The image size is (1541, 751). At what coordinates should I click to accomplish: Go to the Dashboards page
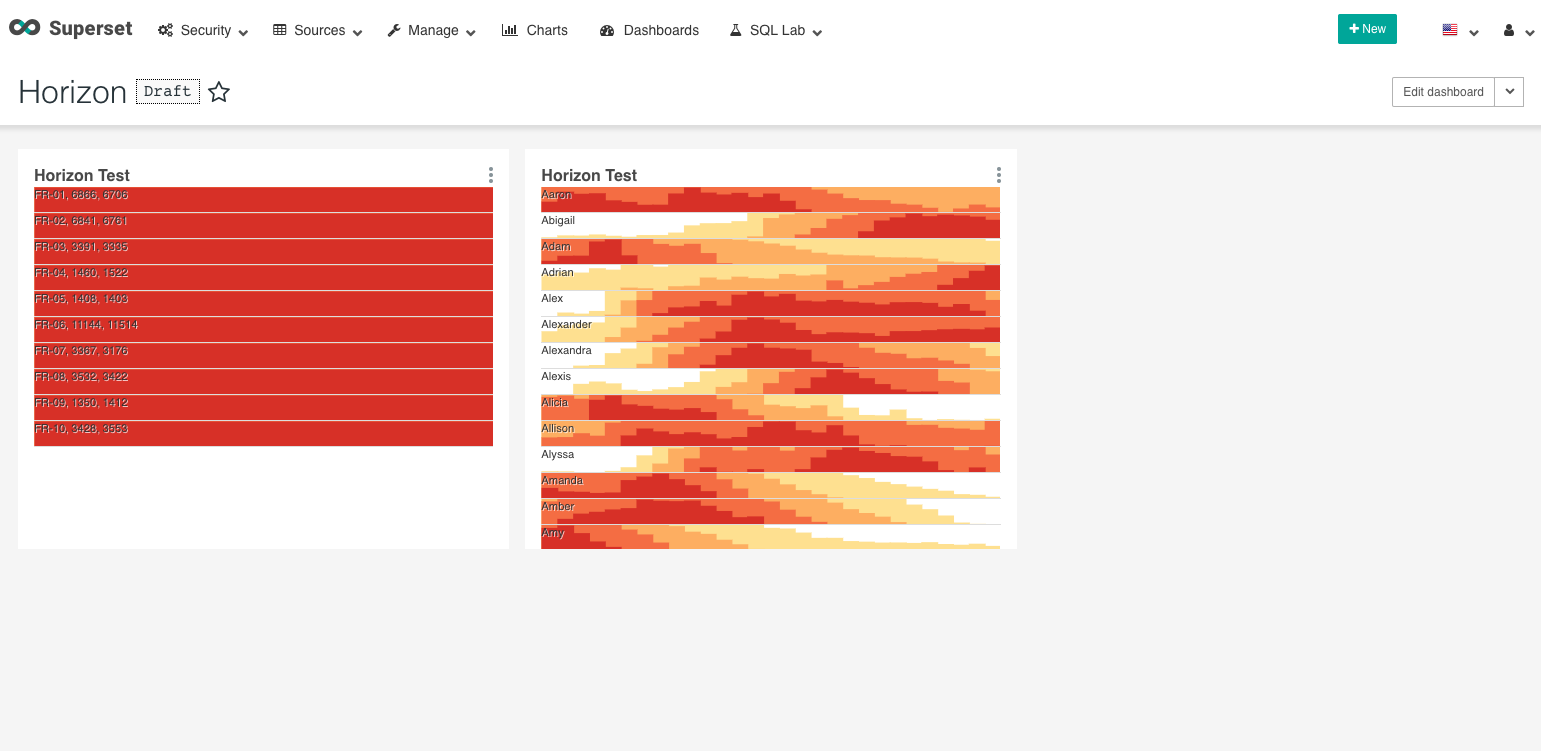(649, 30)
